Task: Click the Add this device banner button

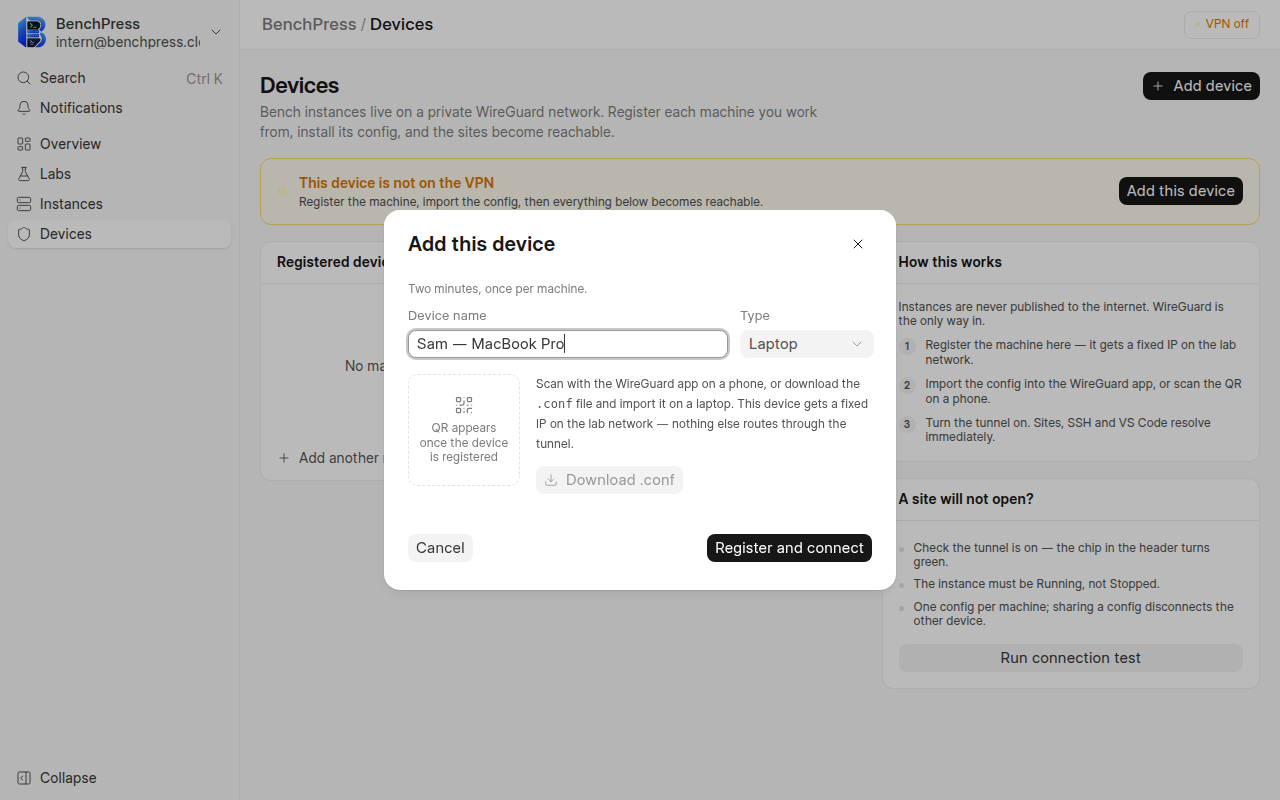Action: [1181, 191]
